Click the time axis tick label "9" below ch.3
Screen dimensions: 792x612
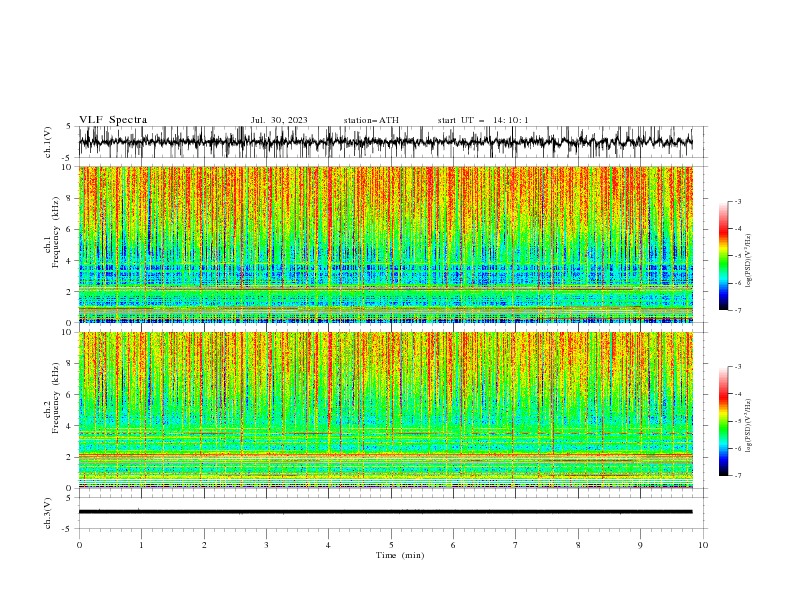640,545
